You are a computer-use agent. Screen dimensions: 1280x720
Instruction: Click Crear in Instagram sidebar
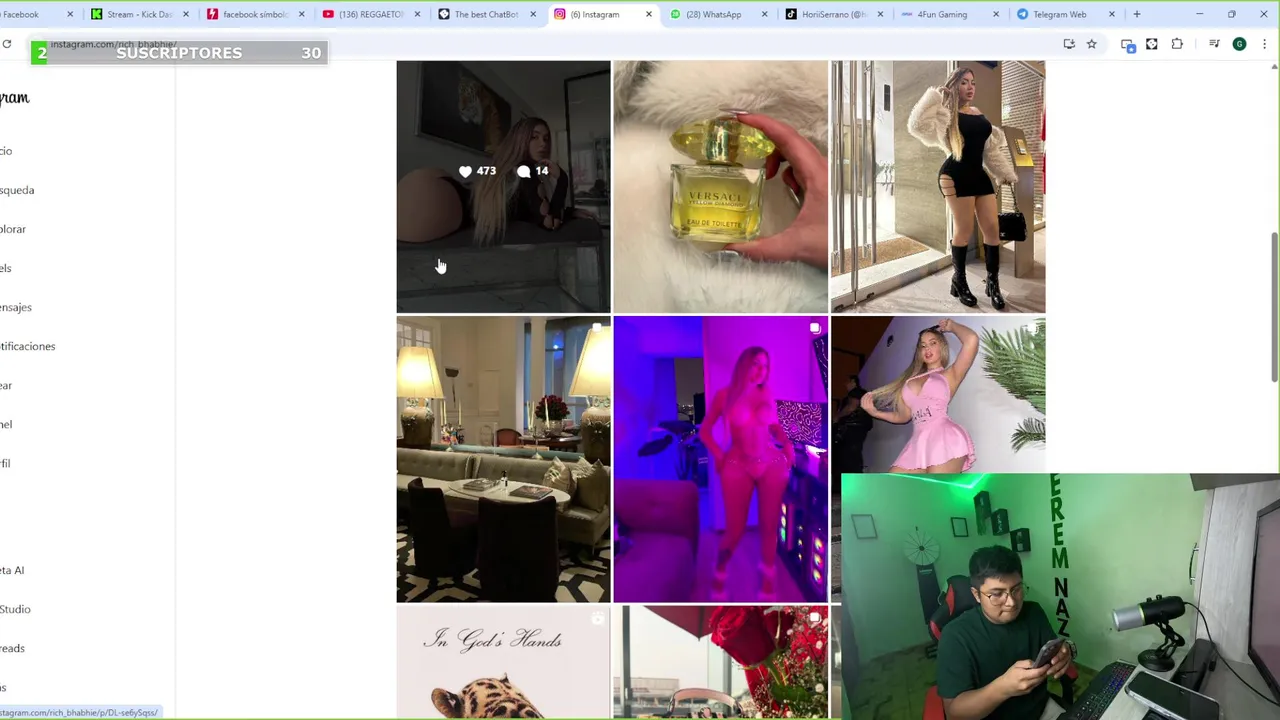click(x=6, y=385)
